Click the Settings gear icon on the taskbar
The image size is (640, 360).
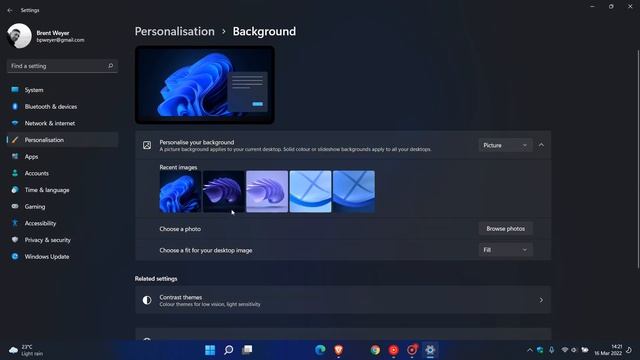click(430, 350)
